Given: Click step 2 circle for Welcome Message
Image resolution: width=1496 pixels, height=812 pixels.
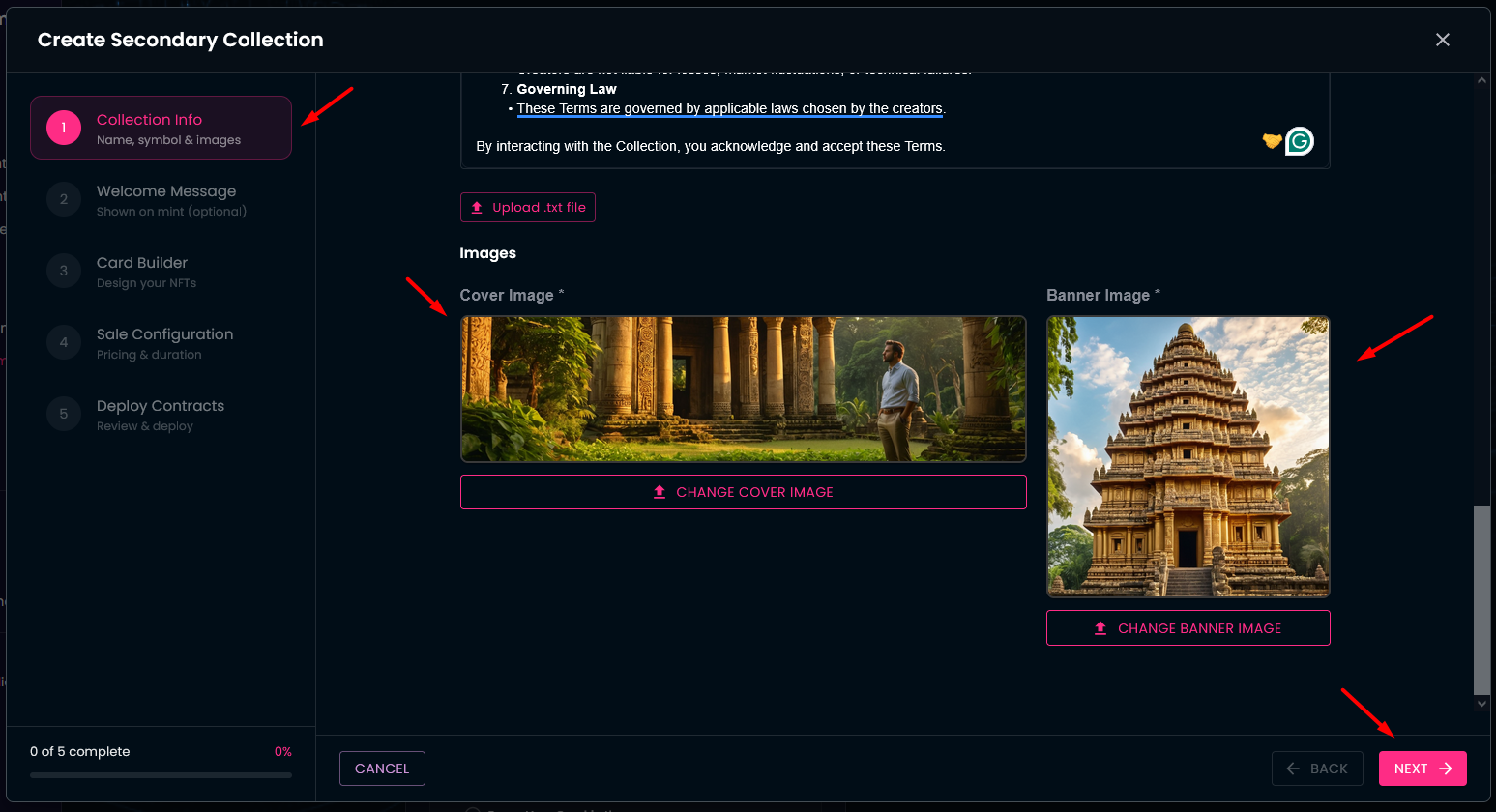Looking at the screenshot, I should 64,199.
